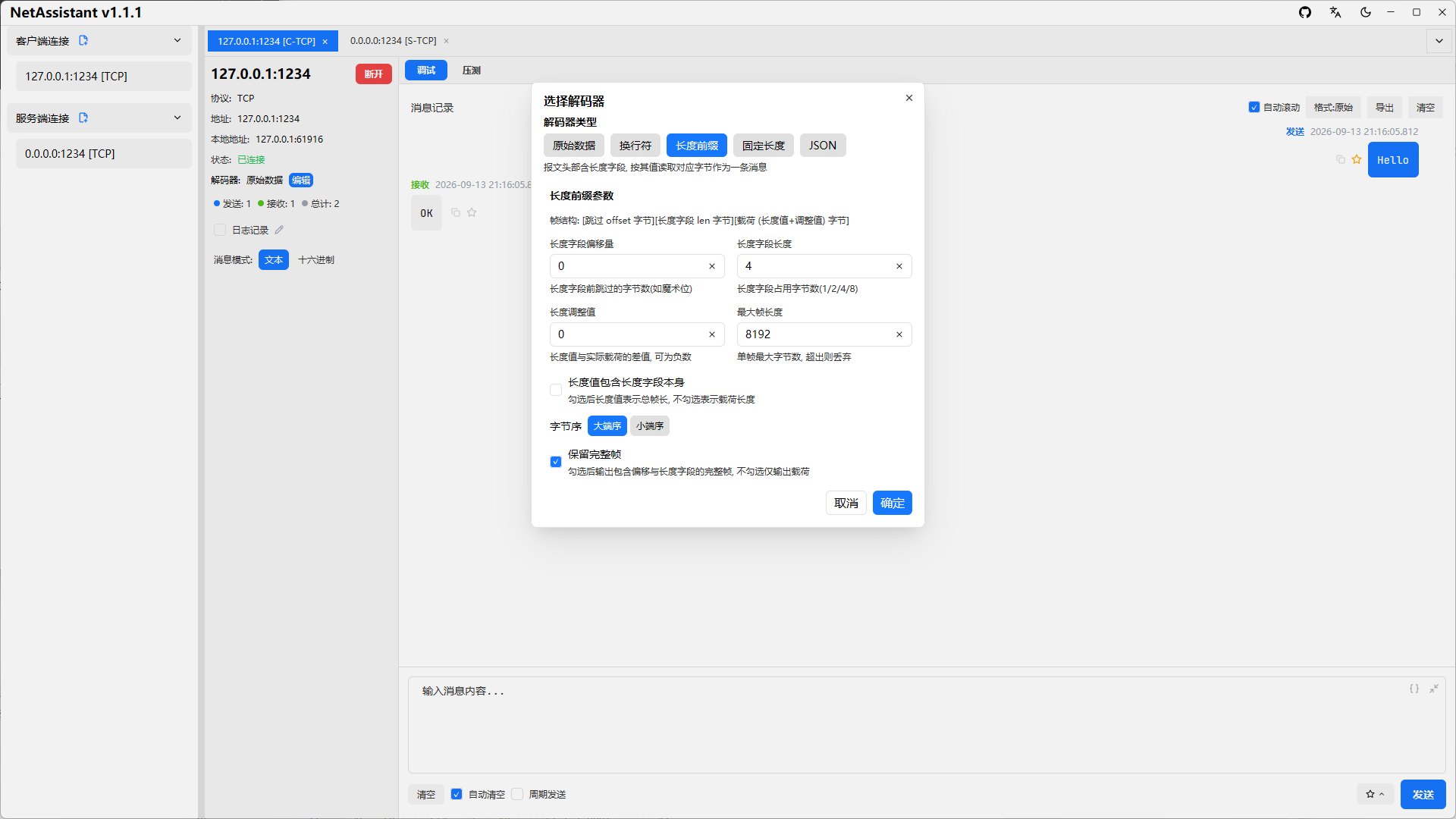
Task: Switch to the stress test tab
Action: click(472, 70)
